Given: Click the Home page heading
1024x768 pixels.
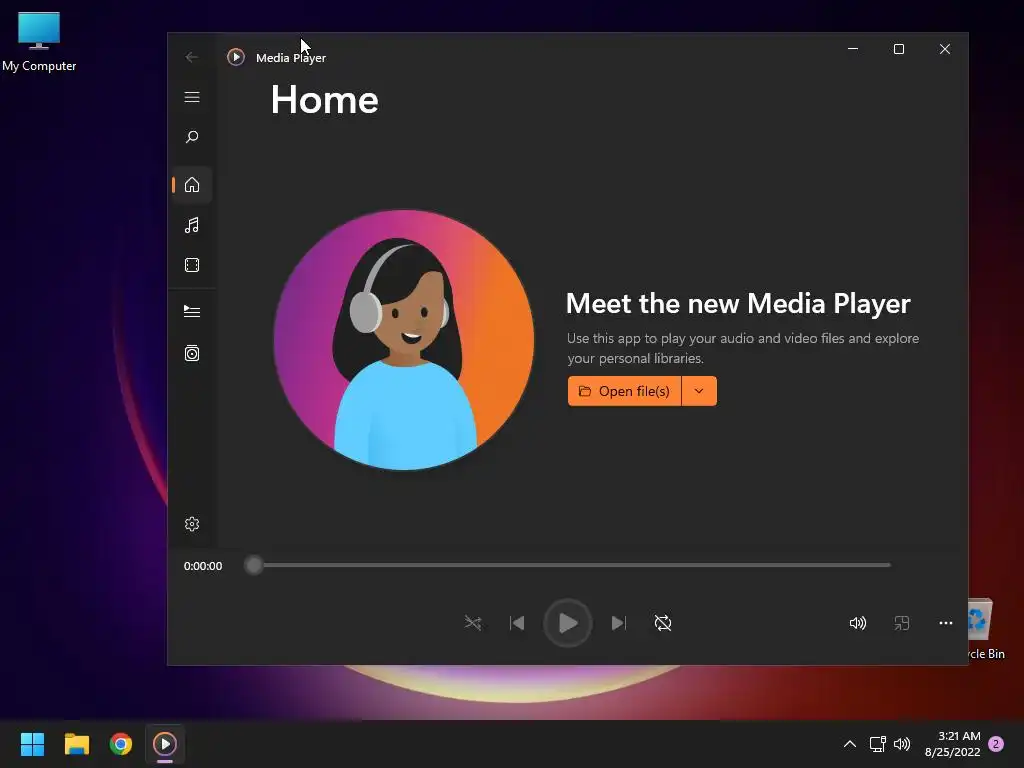Looking at the screenshot, I should [325, 100].
